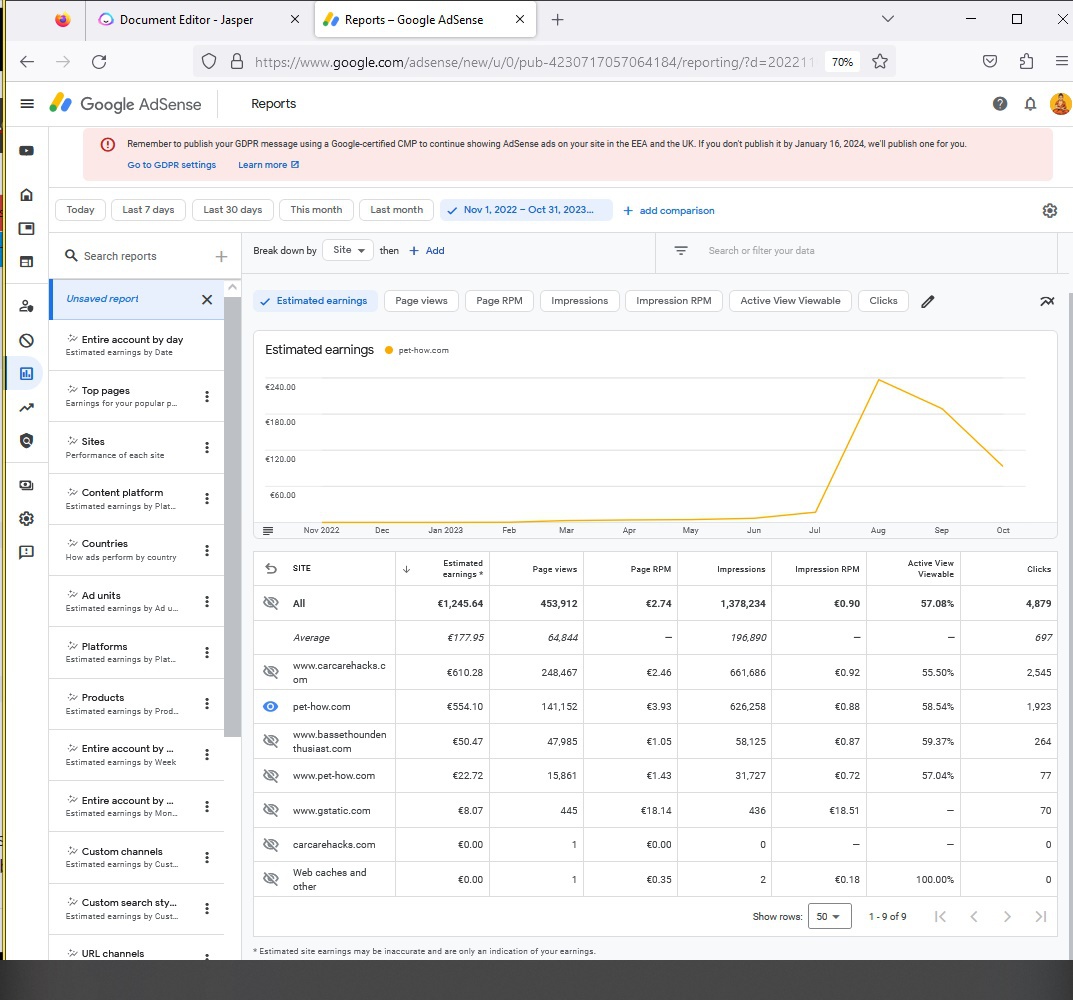Screen dimensions: 1073x1000
Task: Click add comparison
Action: click(669, 211)
